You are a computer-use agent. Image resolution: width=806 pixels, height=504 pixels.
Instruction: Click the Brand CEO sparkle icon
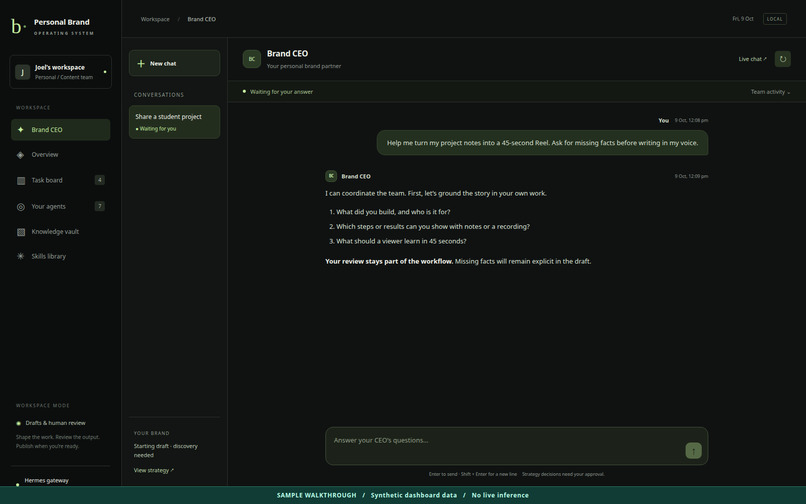click(x=21, y=130)
